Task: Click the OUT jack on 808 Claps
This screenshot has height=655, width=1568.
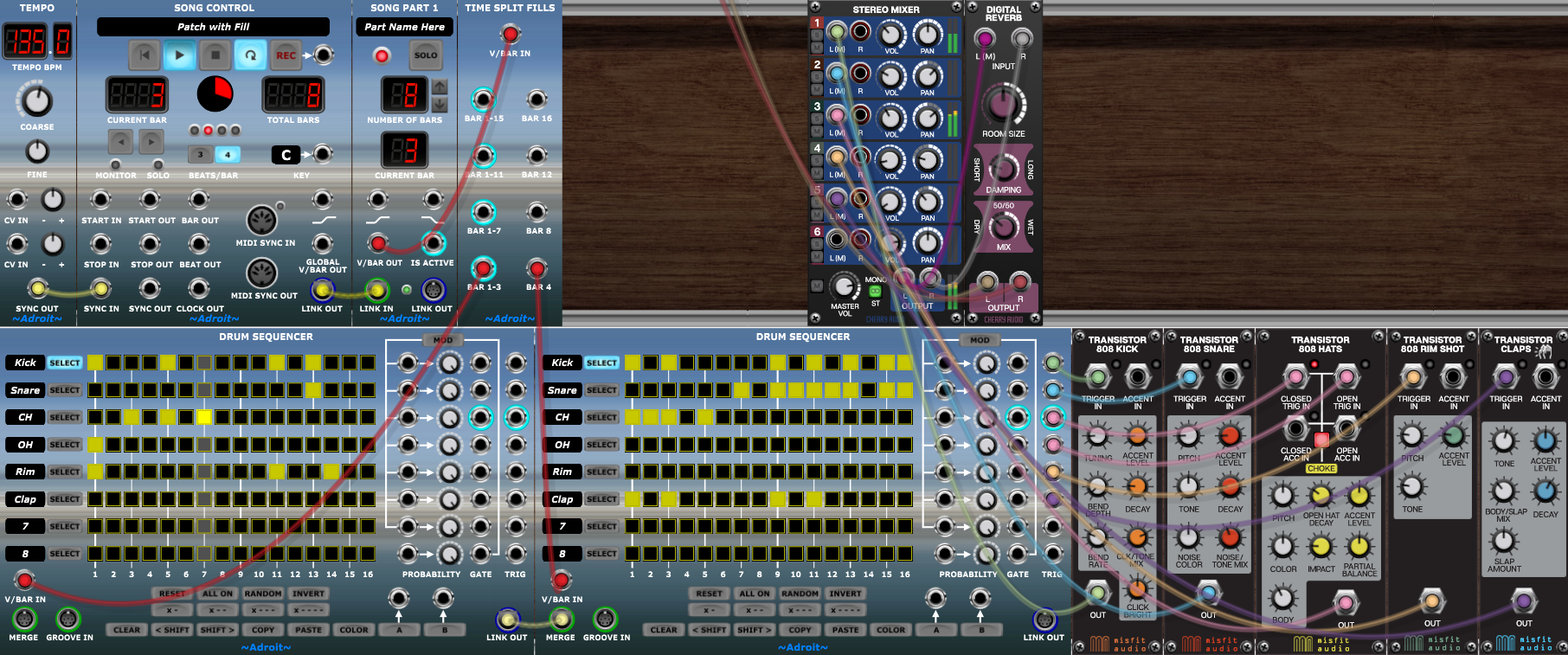Action: pyautogui.click(x=1523, y=600)
